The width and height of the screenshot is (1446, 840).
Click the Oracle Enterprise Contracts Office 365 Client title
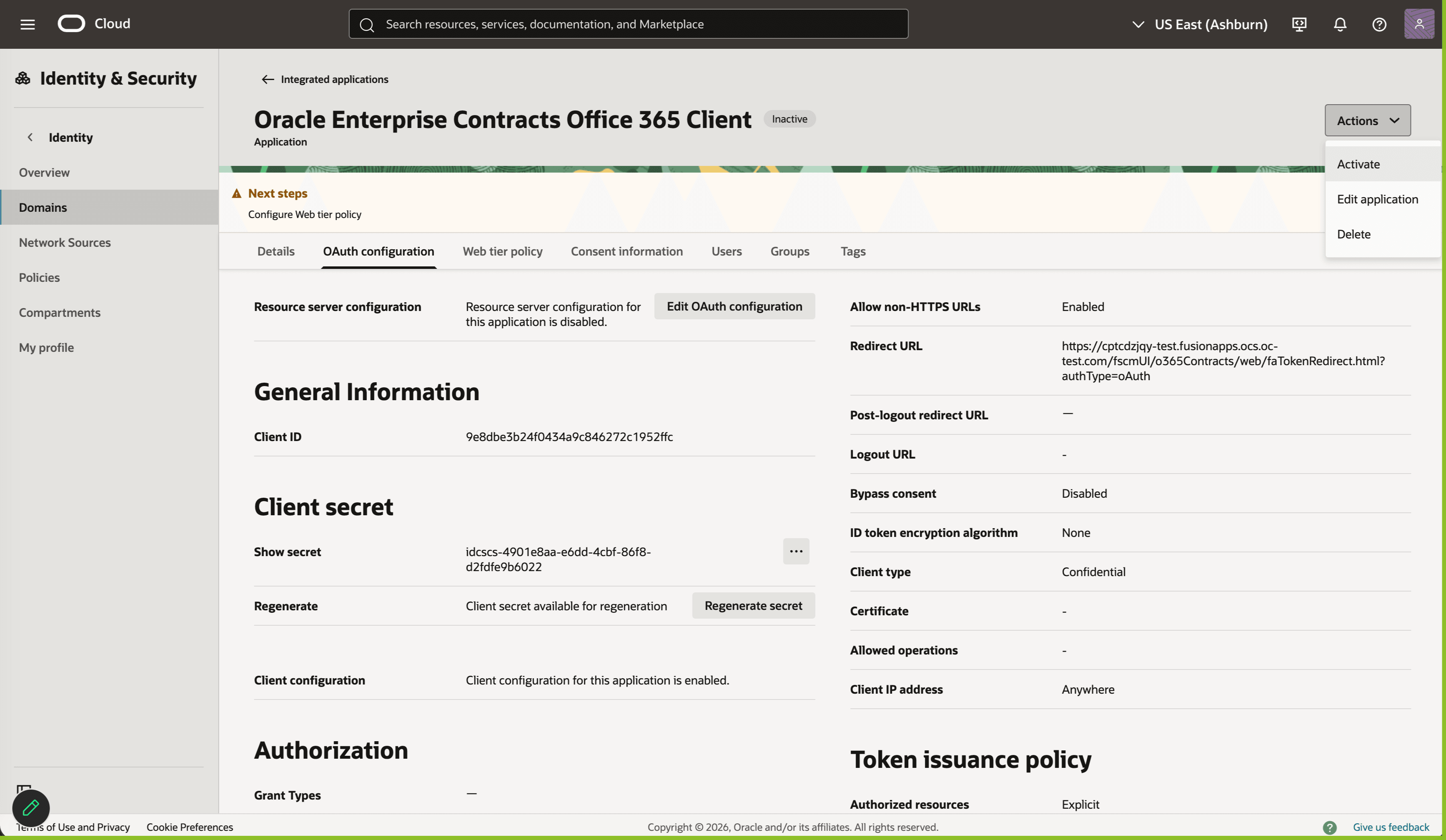pyautogui.click(x=503, y=119)
